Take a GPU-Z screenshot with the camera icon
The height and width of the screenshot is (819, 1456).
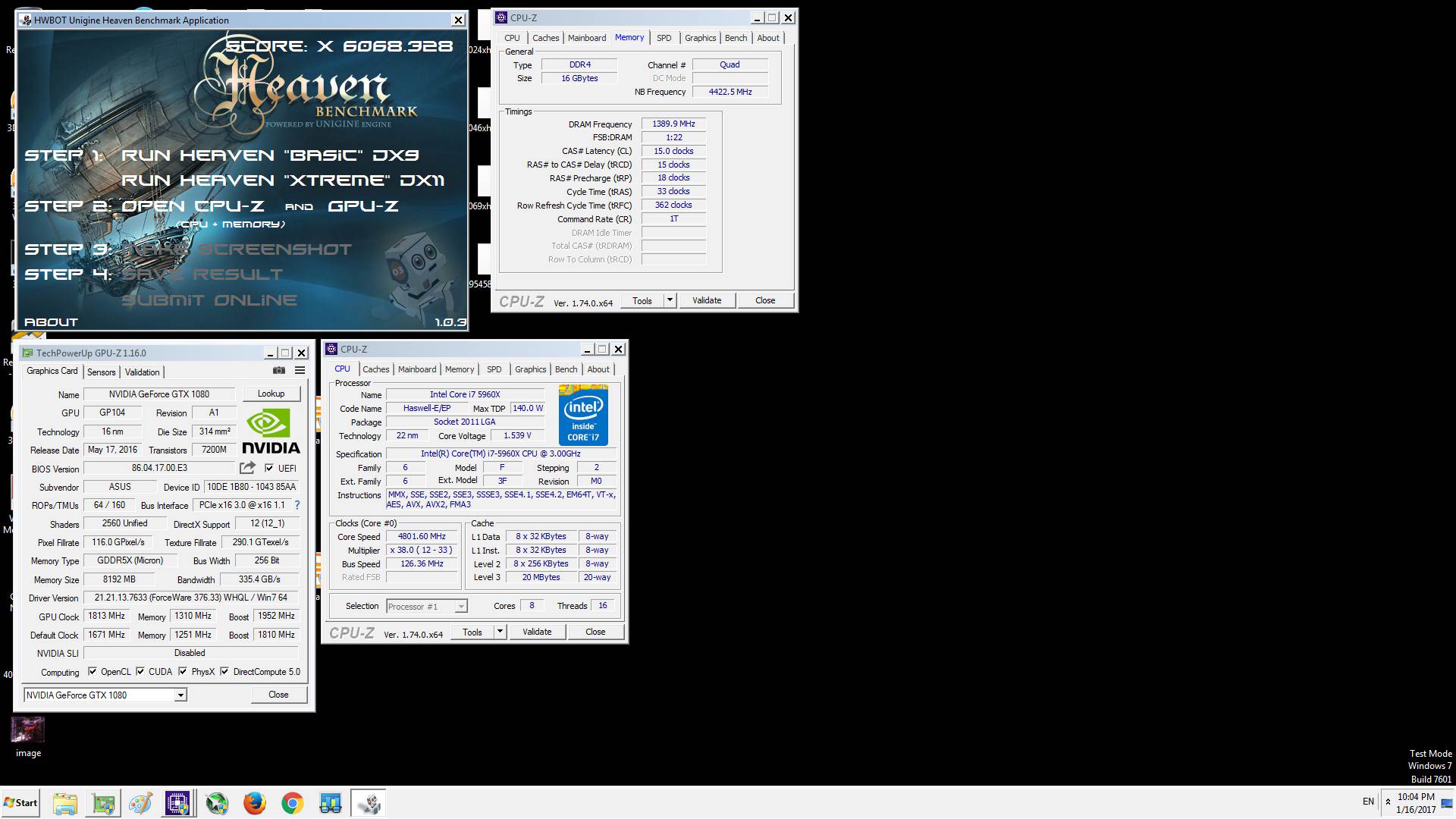[x=279, y=371]
